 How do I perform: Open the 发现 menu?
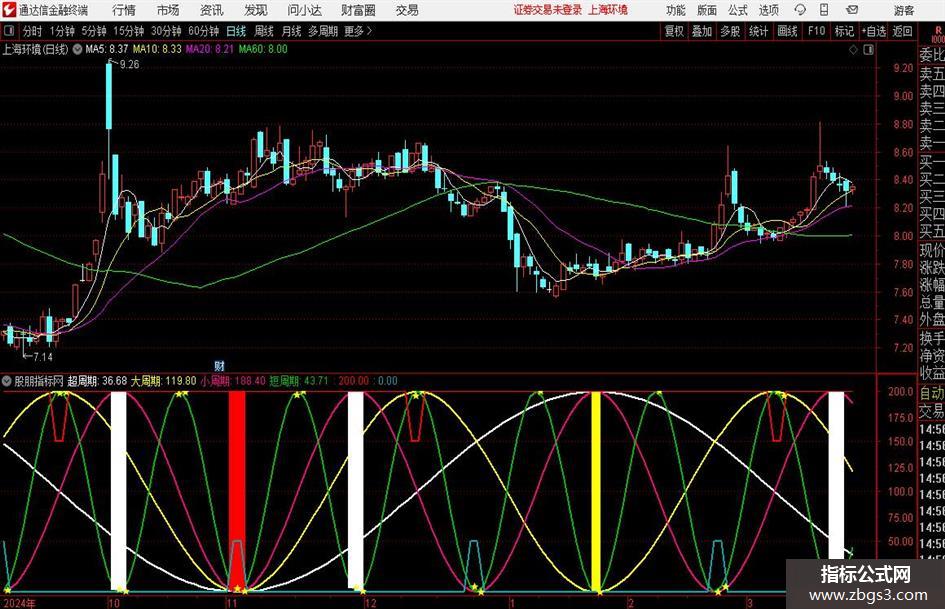coord(256,10)
